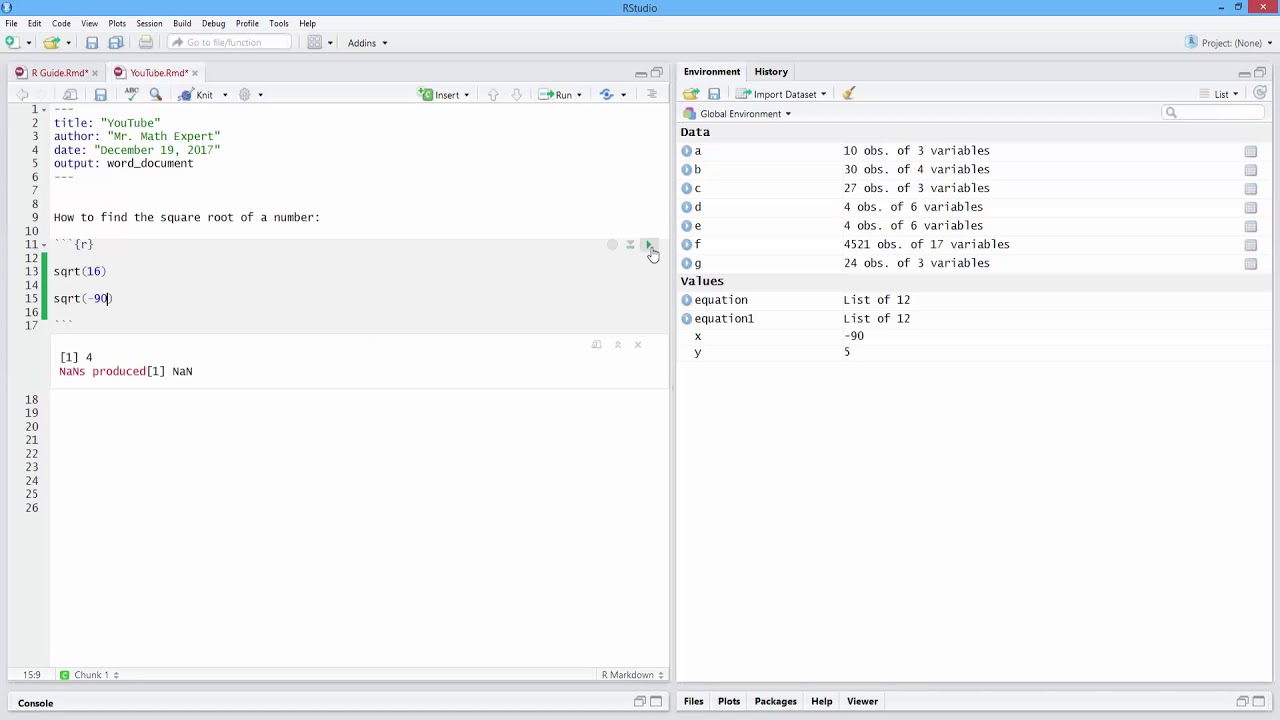Viewport: 1280px width, 720px height.
Task: Open the Code menu
Action: [x=61, y=23]
